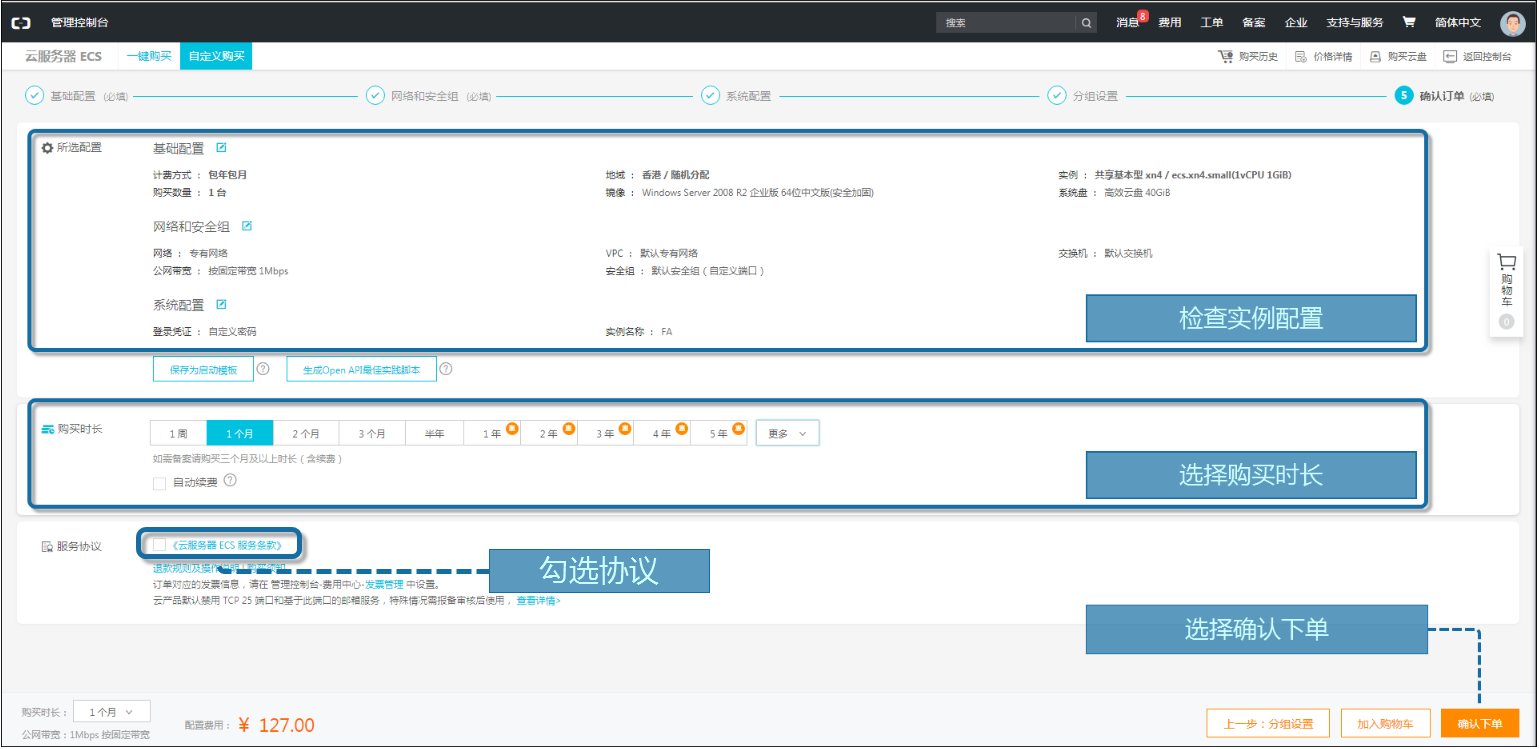
Task: Open the 购买时长 dropdown in bottom bar
Action: [111, 712]
